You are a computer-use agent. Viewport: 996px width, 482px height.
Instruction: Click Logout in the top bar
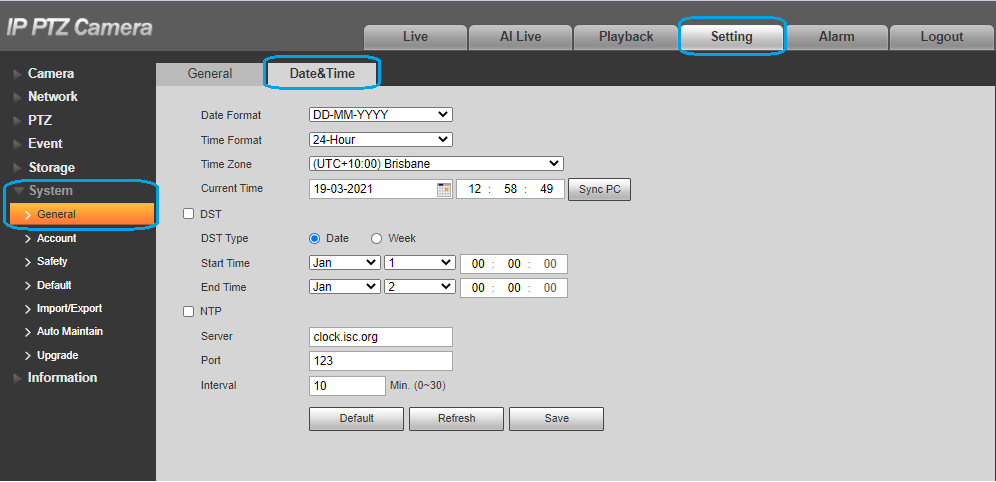(x=942, y=37)
